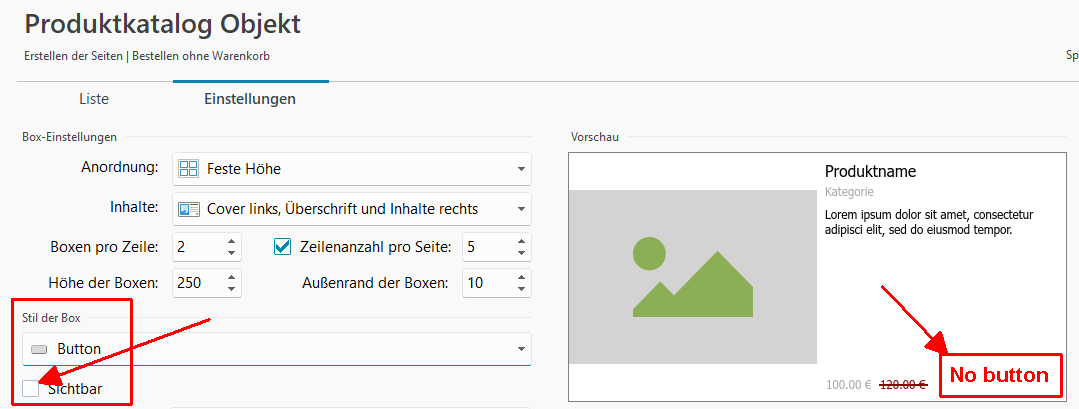The width and height of the screenshot is (1079, 409).
Task: Uncheck Zeilenanzahl pro Seite checkbox
Action: click(283, 246)
